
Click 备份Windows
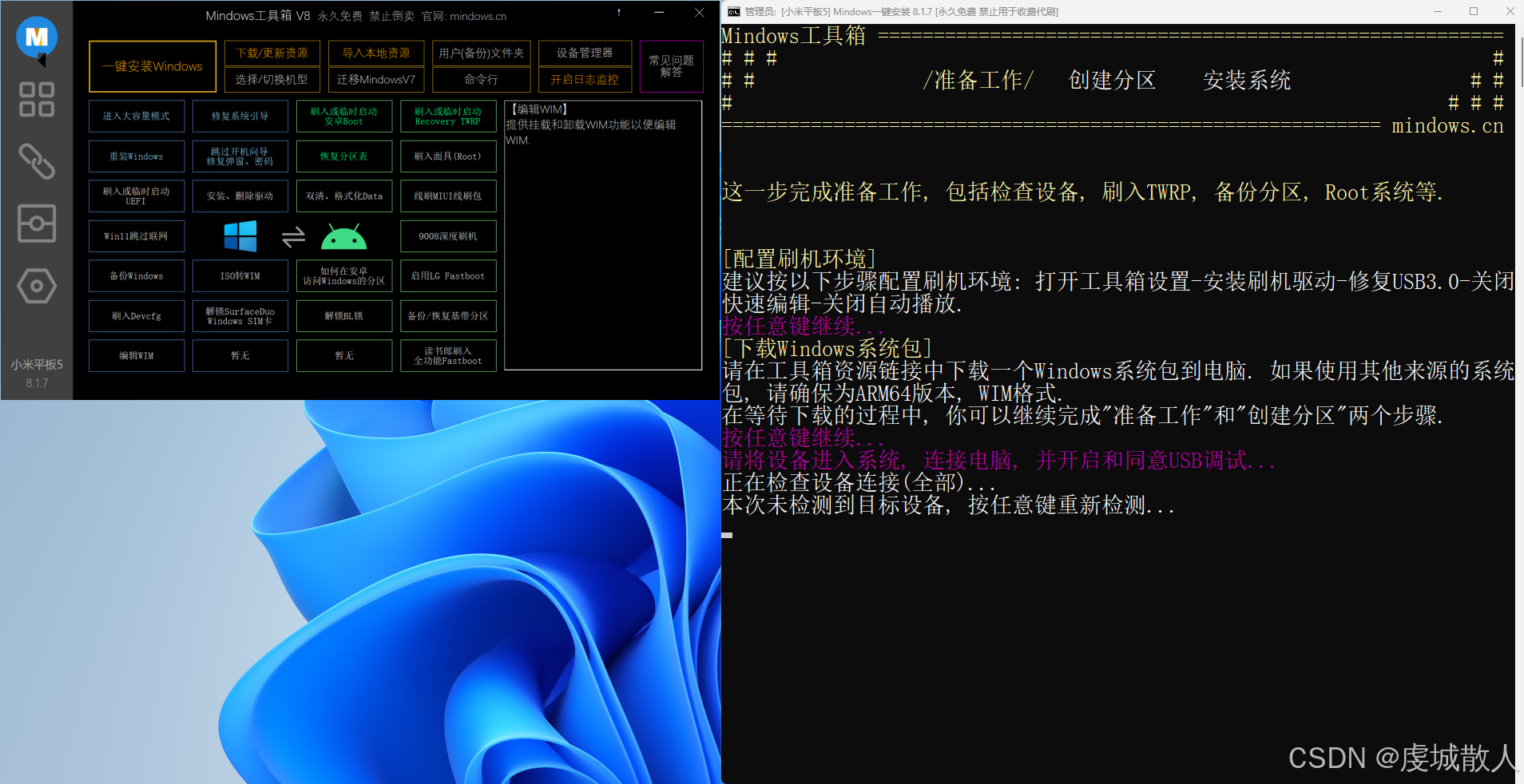(x=137, y=276)
